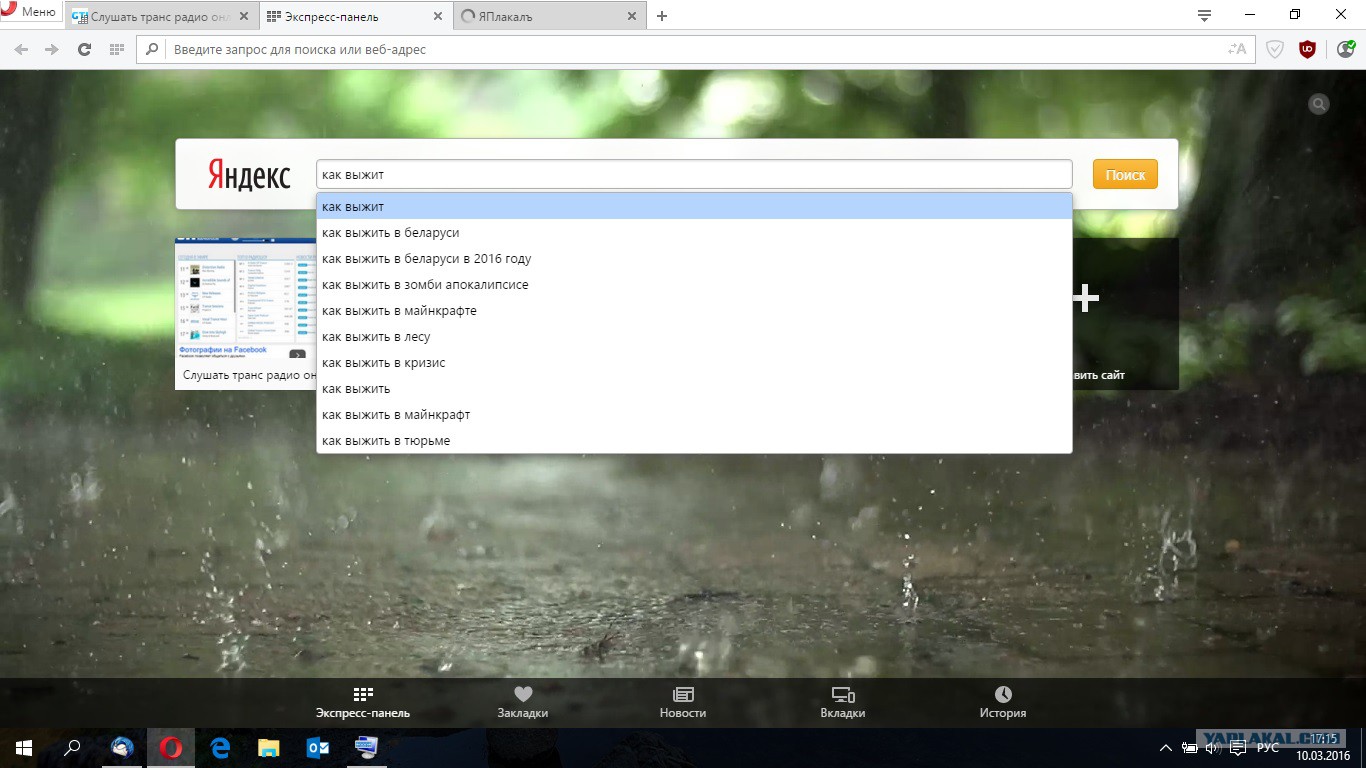Reload the current page
The width and height of the screenshot is (1366, 768).
point(84,49)
